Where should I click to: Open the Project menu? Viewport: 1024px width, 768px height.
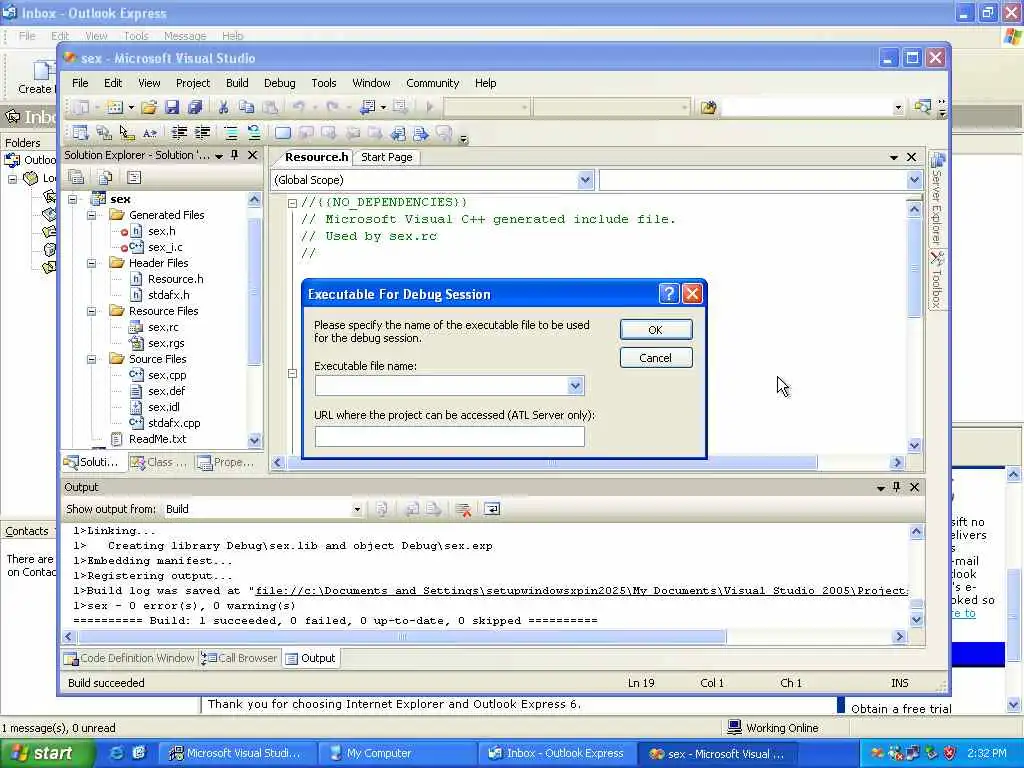193,83
